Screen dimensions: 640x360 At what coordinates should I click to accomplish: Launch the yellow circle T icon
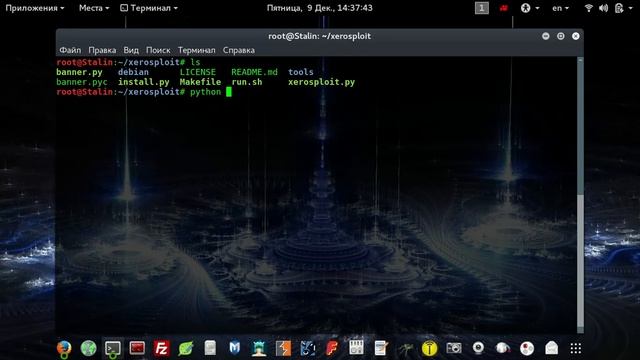point(429,348)
